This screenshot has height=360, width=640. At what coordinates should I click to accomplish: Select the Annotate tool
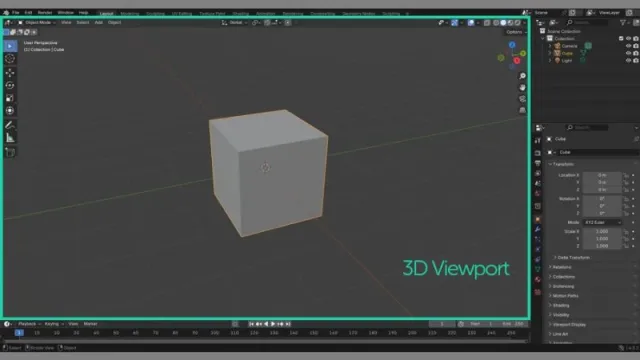tap(10, 125)
